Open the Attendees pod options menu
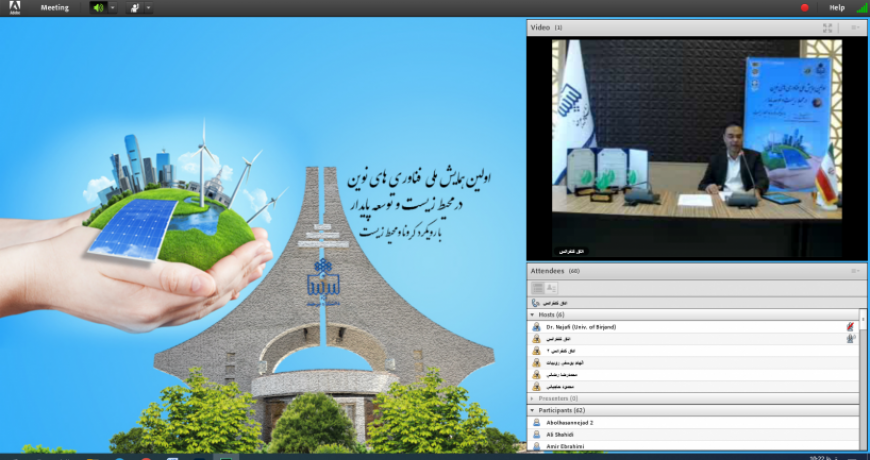This screenshot has width=870, height=460. tap(855, 271)
